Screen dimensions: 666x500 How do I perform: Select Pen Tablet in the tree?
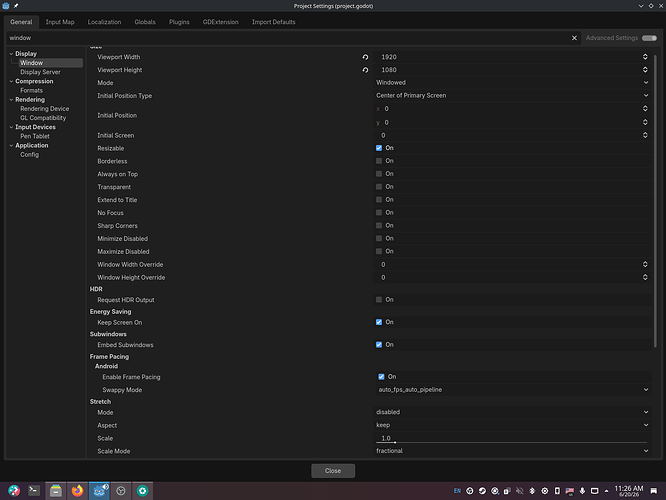[35, 136]
